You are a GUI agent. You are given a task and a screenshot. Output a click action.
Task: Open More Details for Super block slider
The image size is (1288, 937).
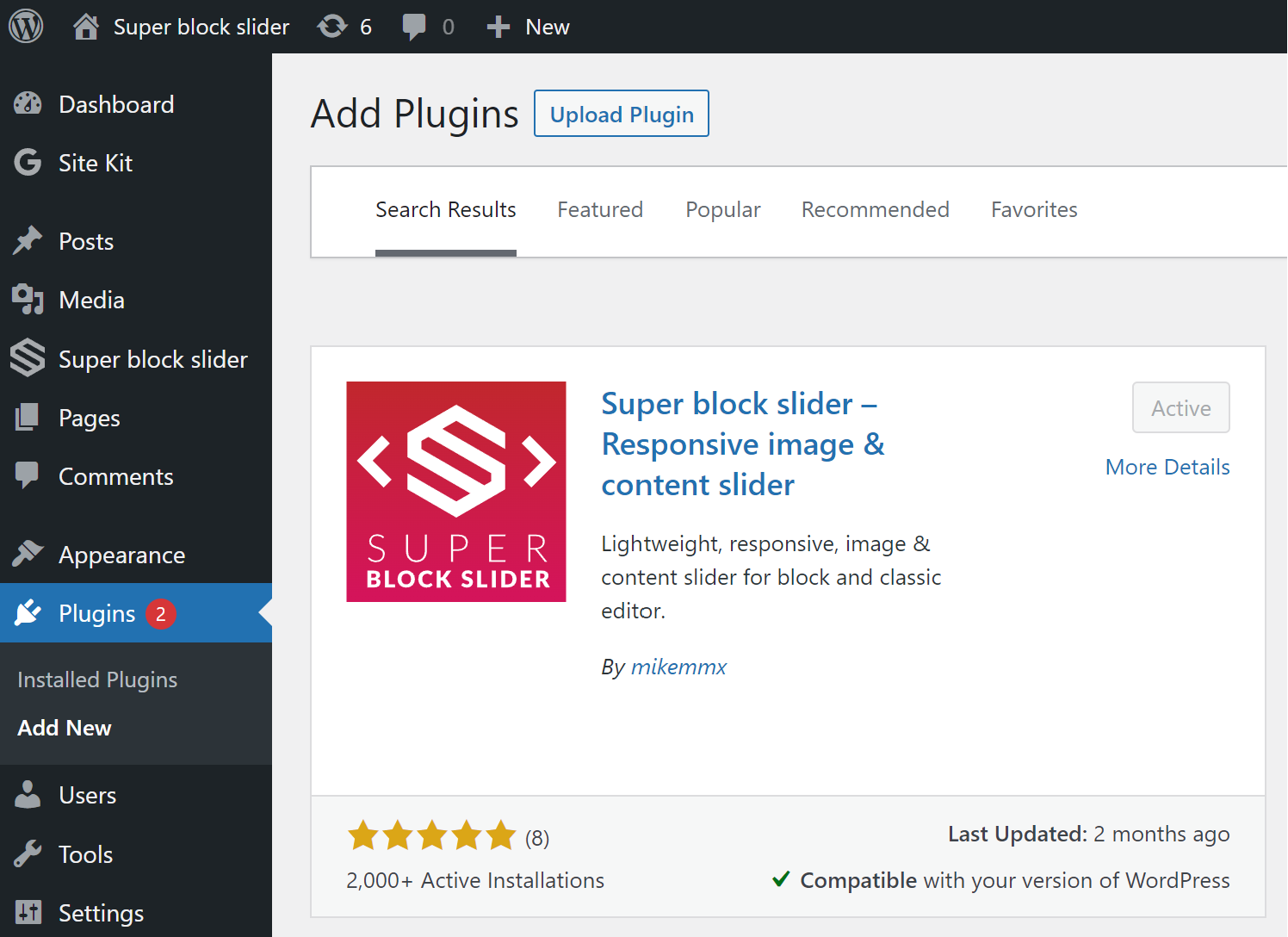[x=1167, y=466]
